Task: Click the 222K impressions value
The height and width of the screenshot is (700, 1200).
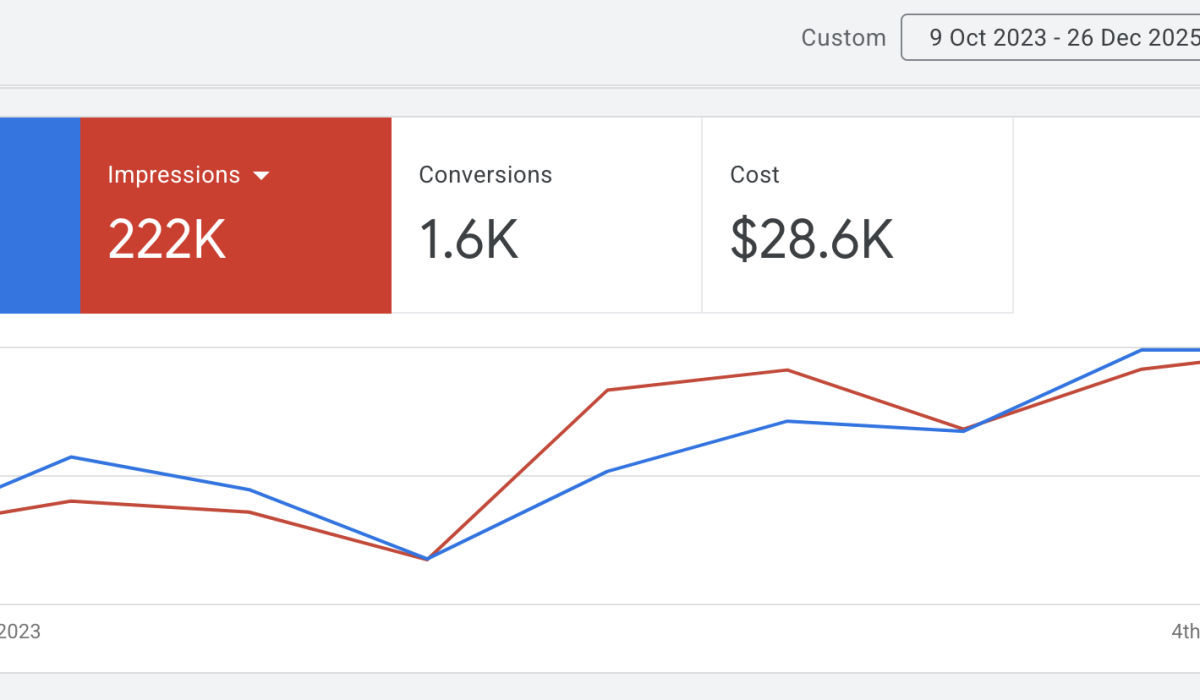Action: tap(166, 238)
